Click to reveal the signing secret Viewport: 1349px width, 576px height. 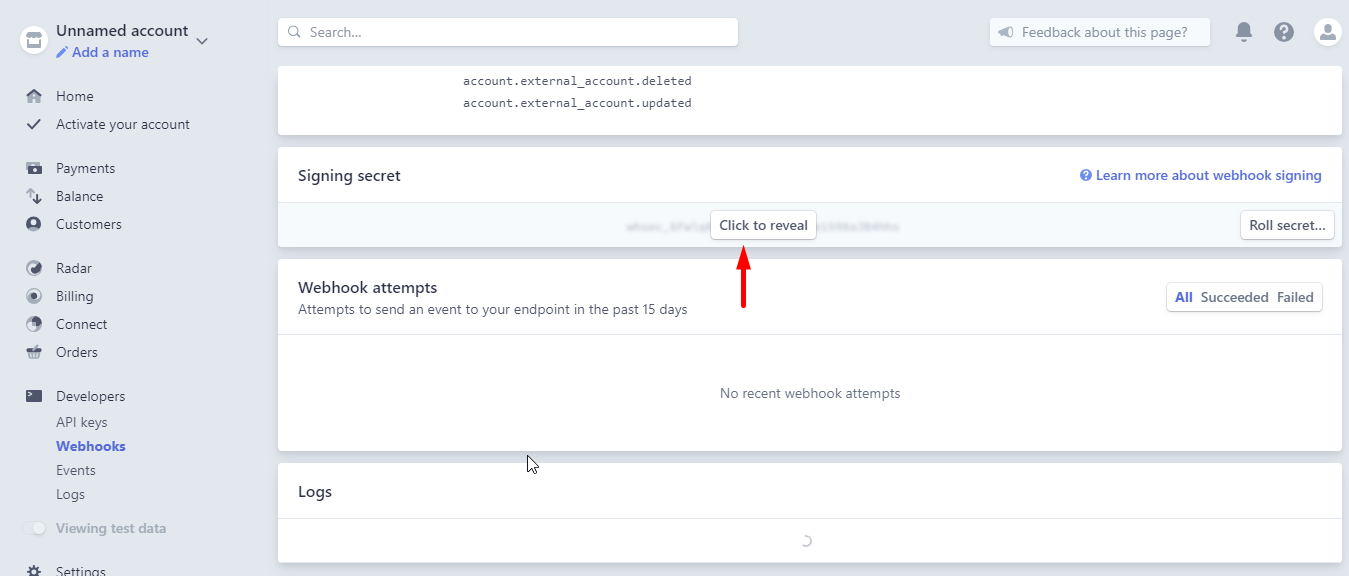click(763, 225)
